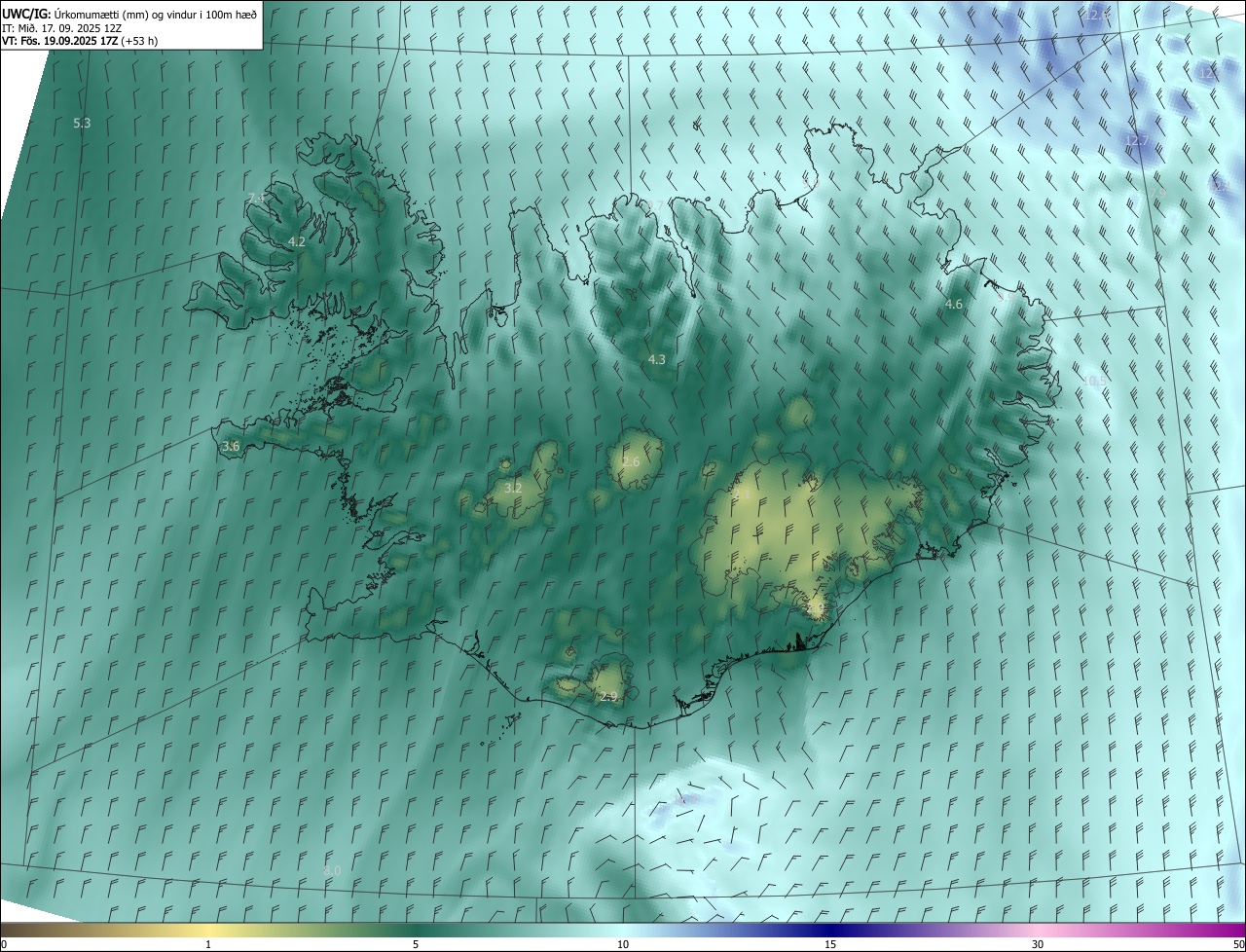The image size is (1246, 952).
Task: Click the 8.0 value label in southwest sea
Action: pyautogui.click(x=332, y=869)
